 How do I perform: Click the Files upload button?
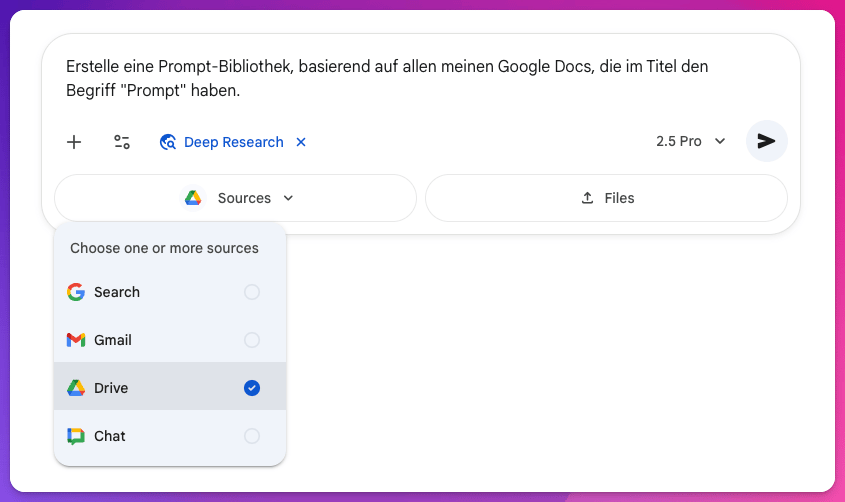pyautogui.click(x=606, y=198)
